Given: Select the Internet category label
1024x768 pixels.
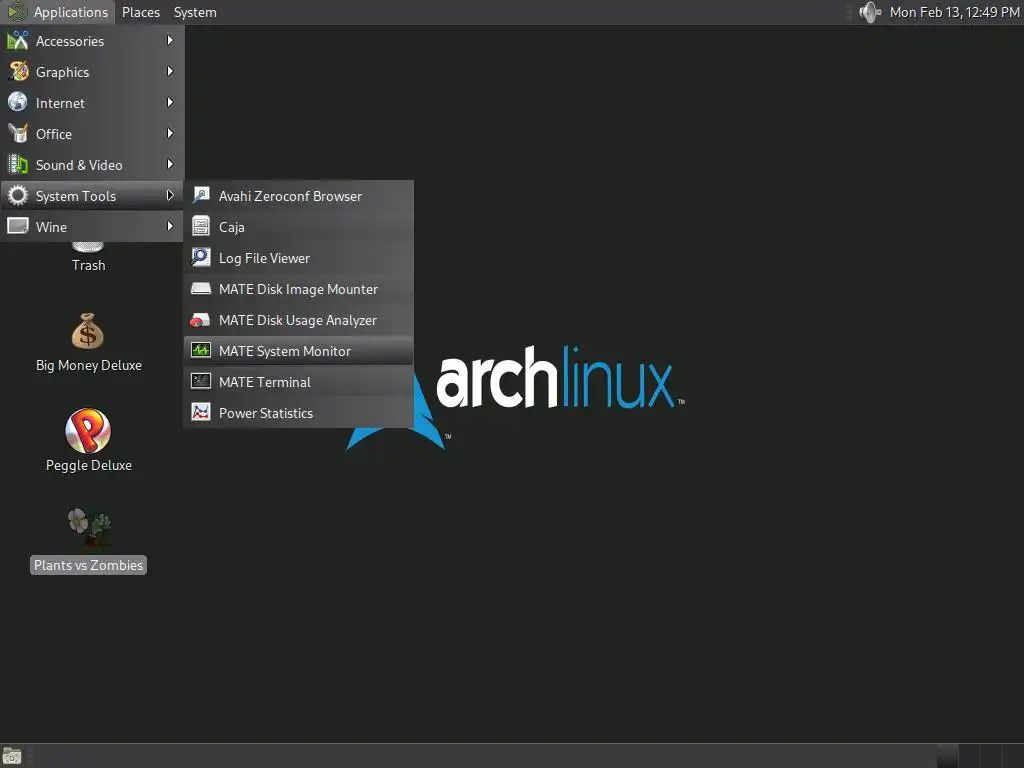Looking at the screenshot, I should 60,103.
